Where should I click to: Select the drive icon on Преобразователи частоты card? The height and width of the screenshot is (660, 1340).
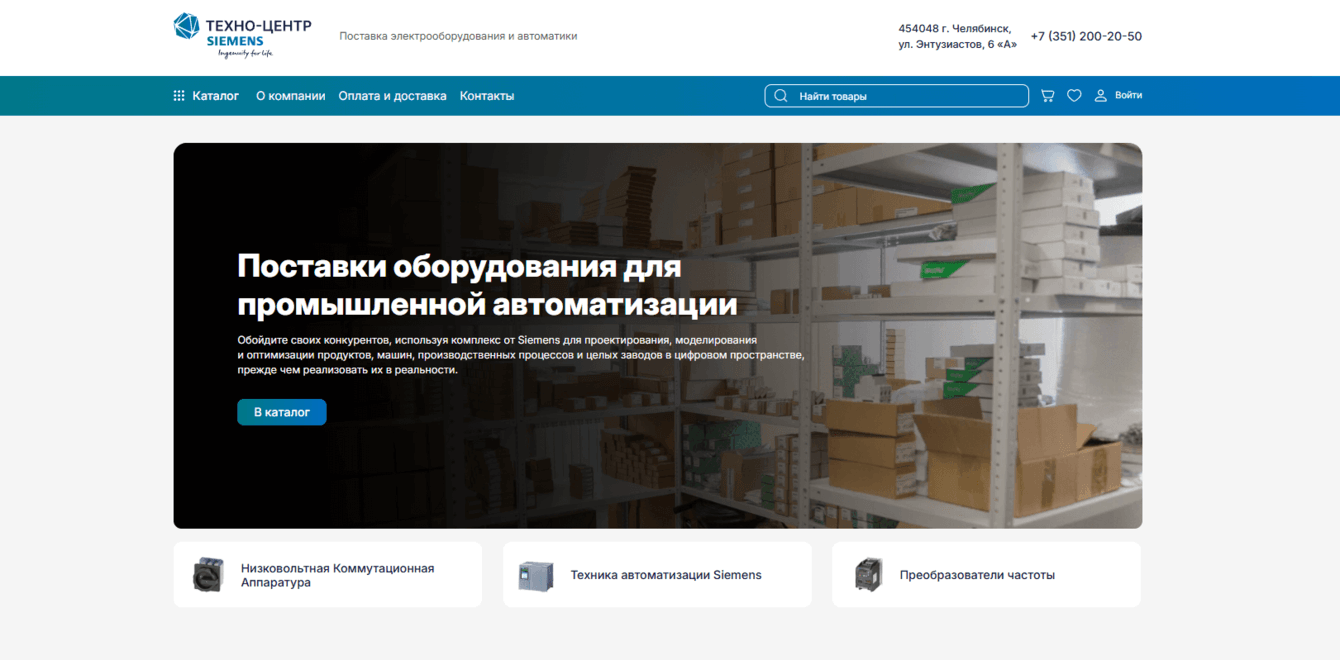click(x=866, y=574)
